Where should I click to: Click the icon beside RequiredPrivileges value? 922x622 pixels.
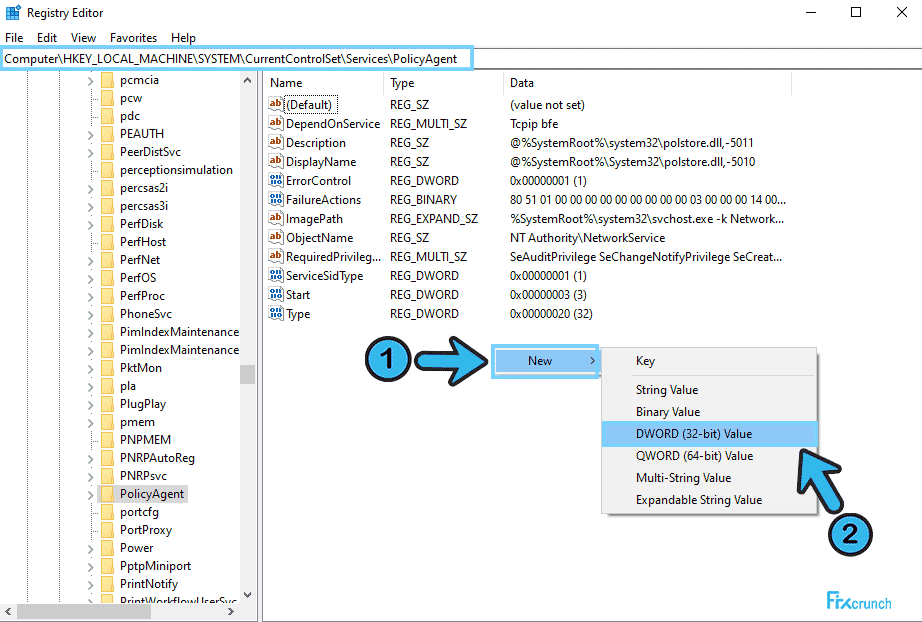tap(275, 256)
